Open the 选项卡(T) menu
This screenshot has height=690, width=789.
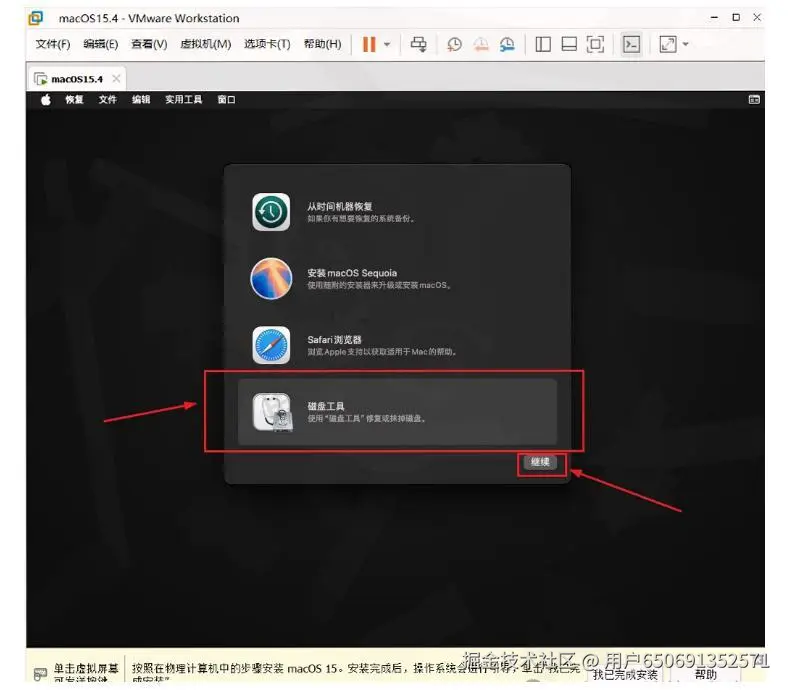pyautogui.click(x=267, y=44)
